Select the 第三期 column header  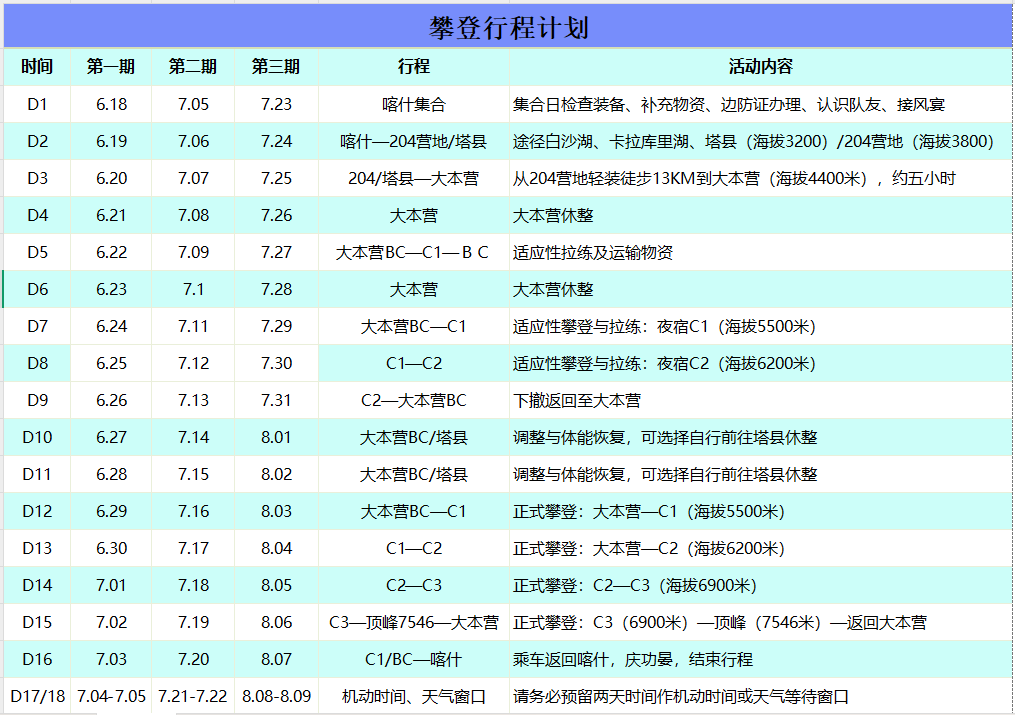coord(276,67)
